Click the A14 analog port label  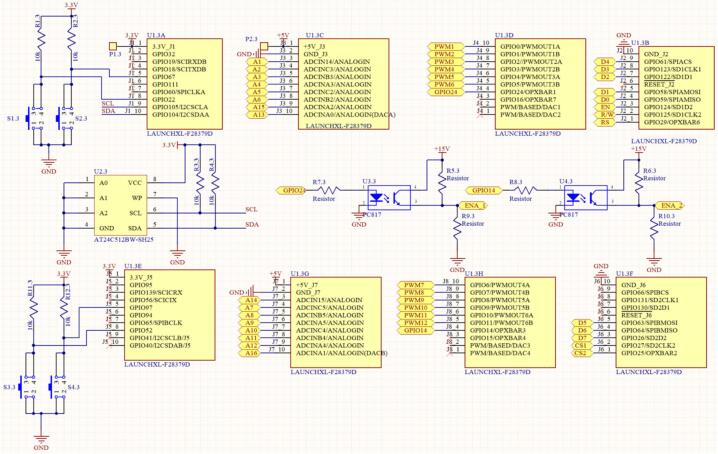(249, 301)
